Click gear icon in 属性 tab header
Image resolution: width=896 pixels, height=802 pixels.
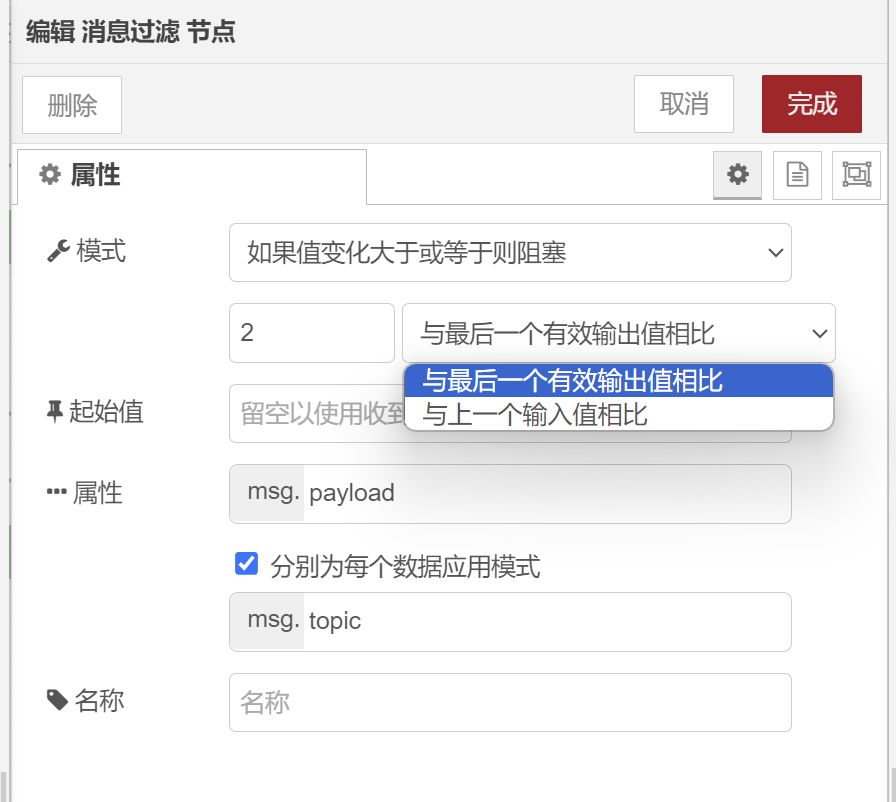click(50, 175)
